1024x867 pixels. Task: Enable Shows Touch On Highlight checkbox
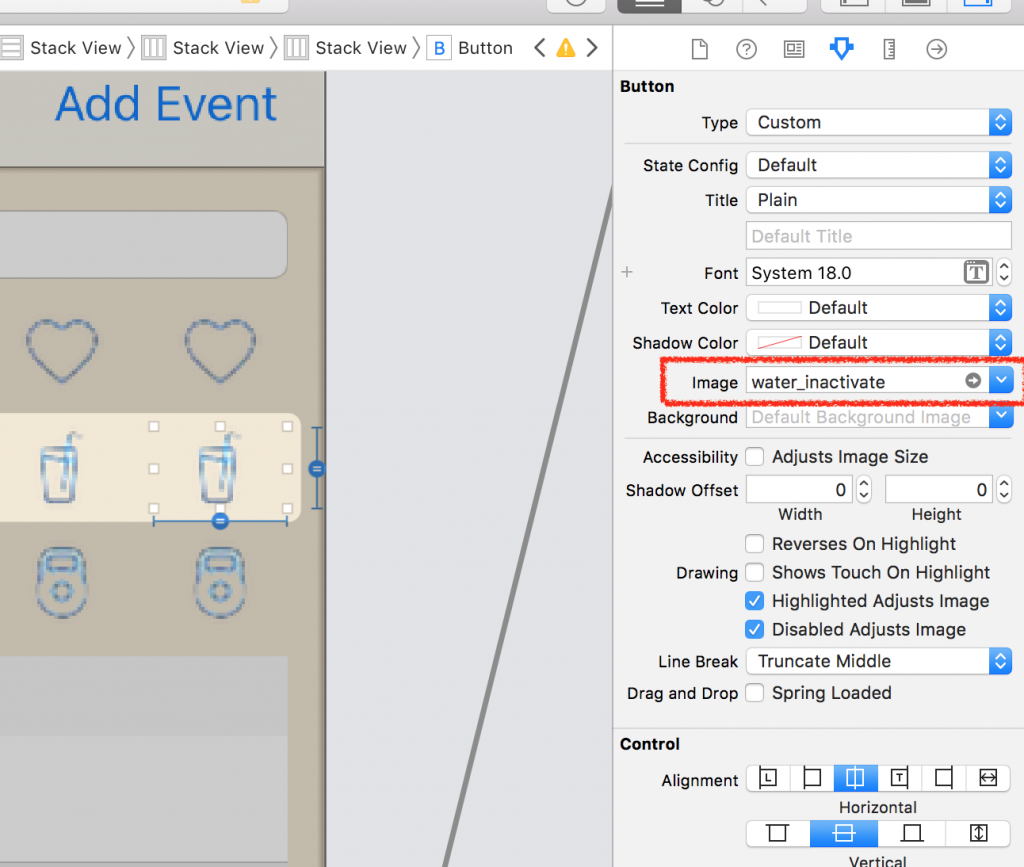click(x=754, y=573)
